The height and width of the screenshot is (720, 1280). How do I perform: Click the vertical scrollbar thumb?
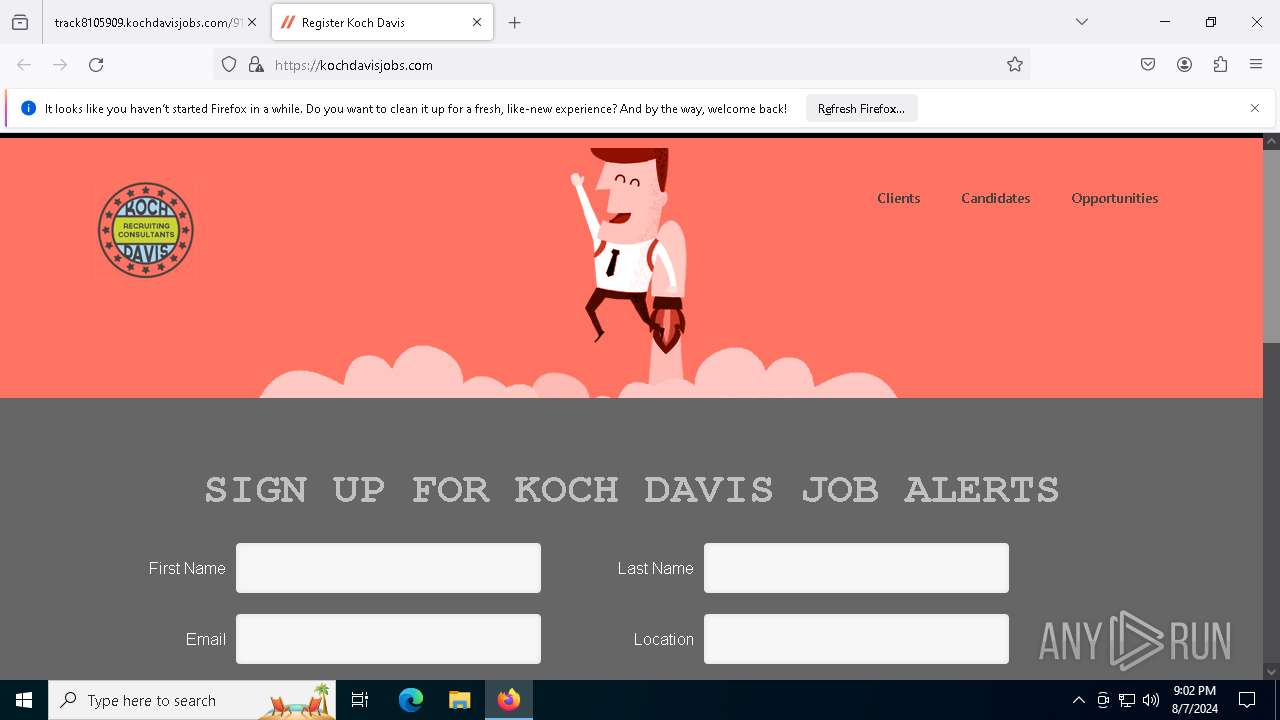click(x=1271, y=246)
